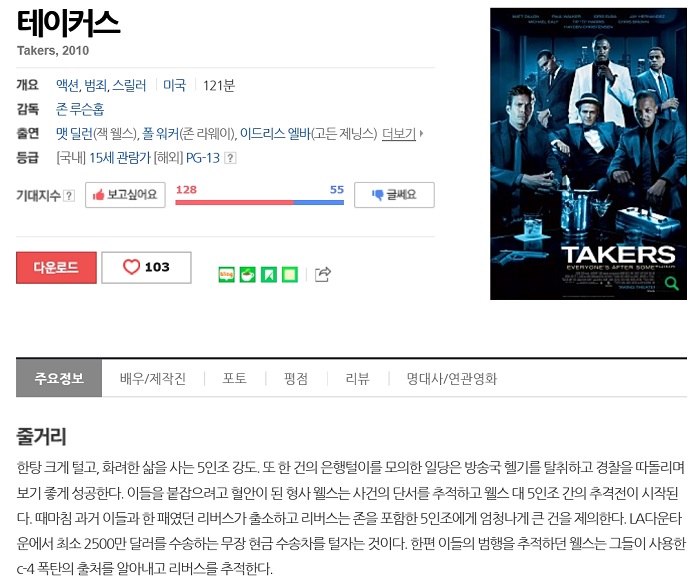Select the 명대사/연관영화 tab
This screenshot has height=583, width=700.
[x=451, y=379]
